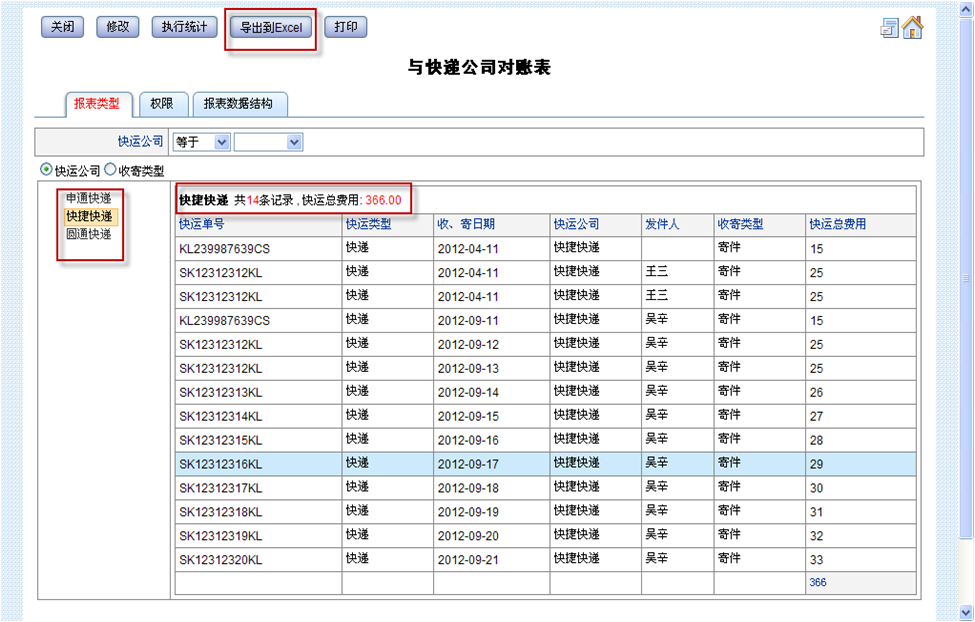Click tracking number SK12312317KL
The image size is (975, 622).
pyautogui.click(x=221, y=488)
